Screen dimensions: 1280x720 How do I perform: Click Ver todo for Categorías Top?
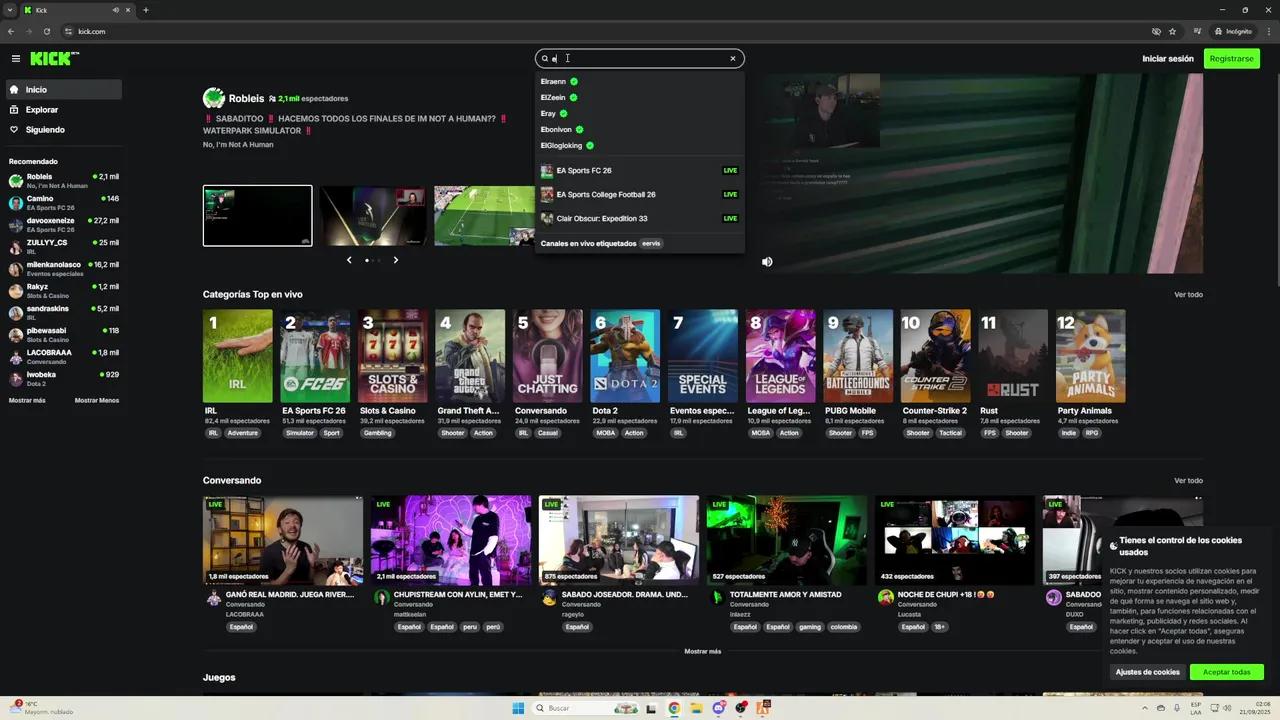pyautogui.click(x=1188, y=295)
